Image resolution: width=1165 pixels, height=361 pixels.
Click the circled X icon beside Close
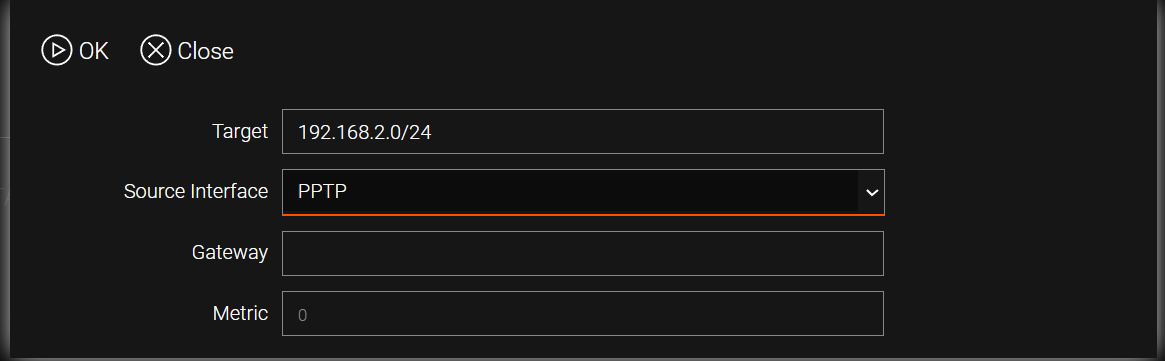click(155, 51)
